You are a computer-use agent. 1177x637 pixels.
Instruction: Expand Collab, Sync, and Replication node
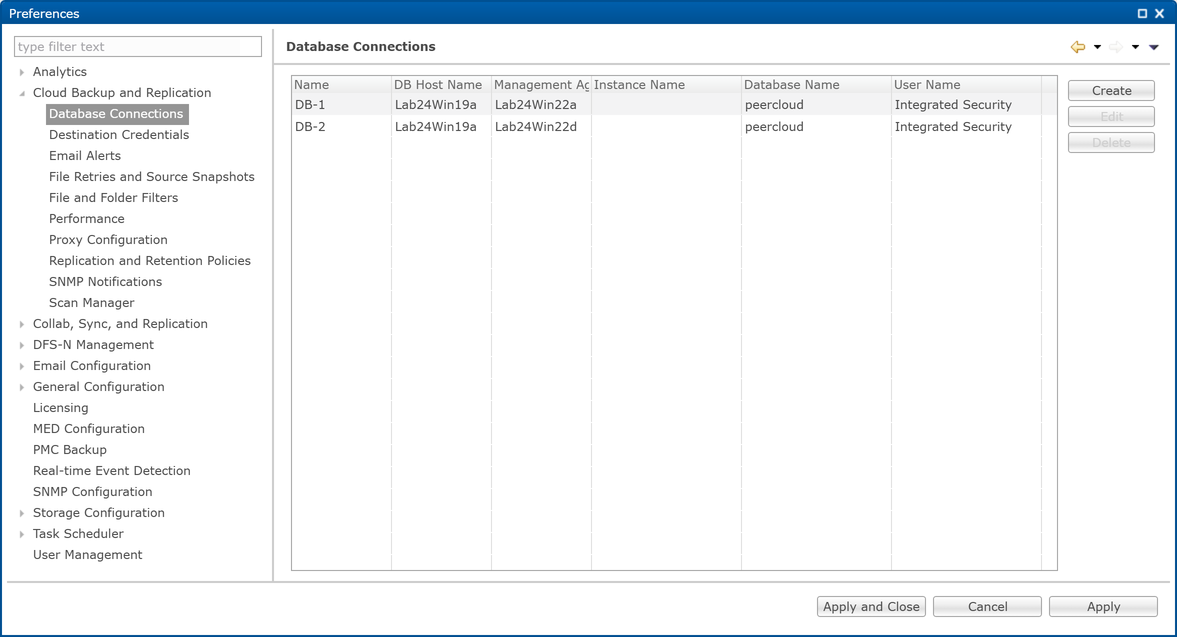pos(22,324)
